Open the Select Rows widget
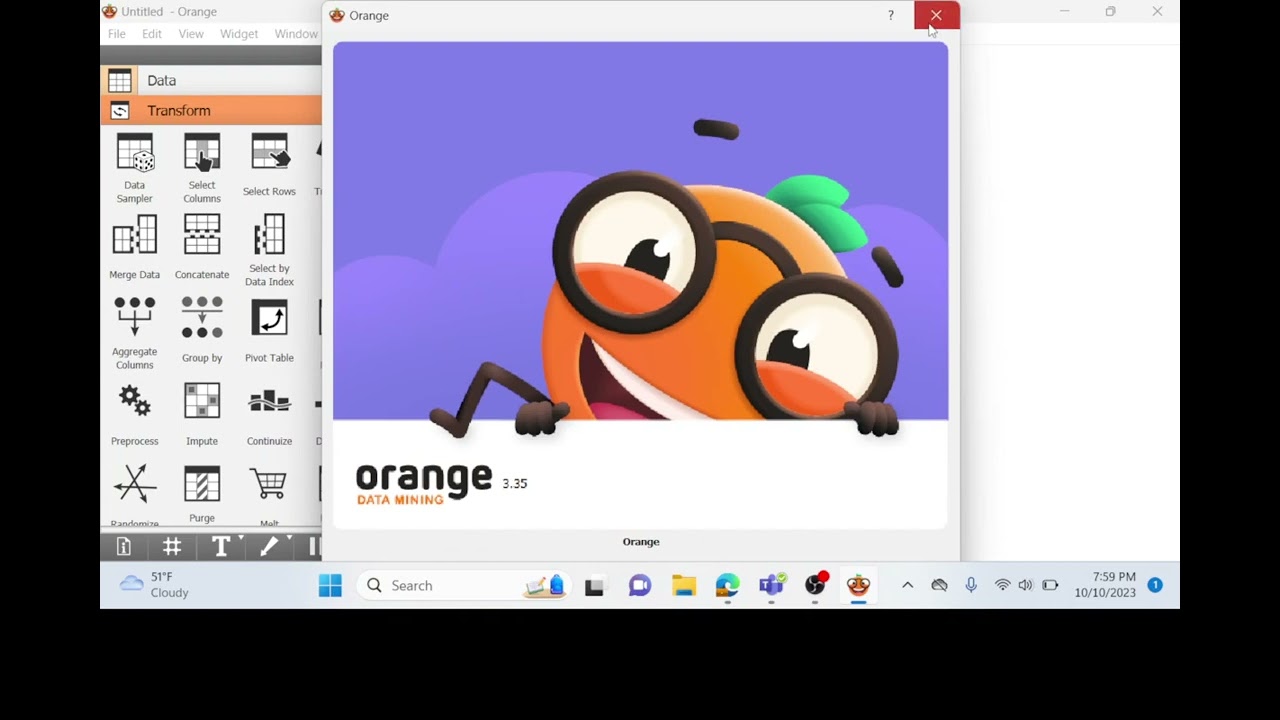1280x720 pixels. pos(269,165)
